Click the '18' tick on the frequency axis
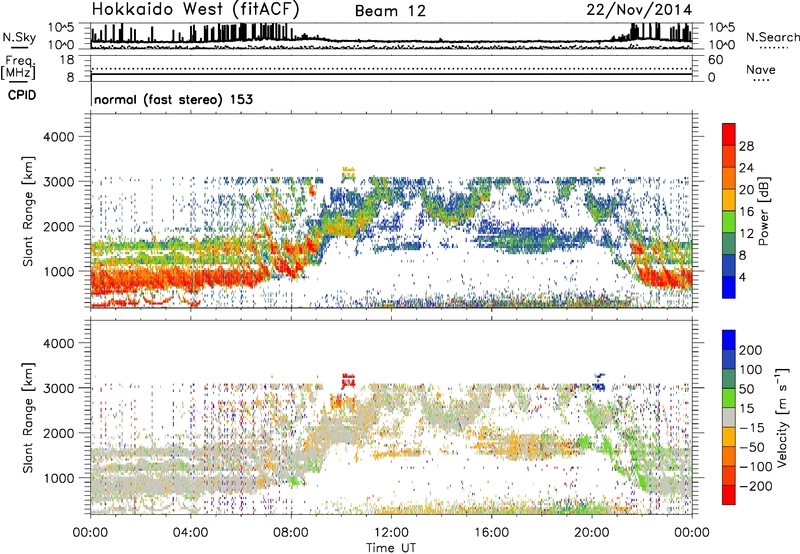800x554 pixels. [x=66, y=60]
